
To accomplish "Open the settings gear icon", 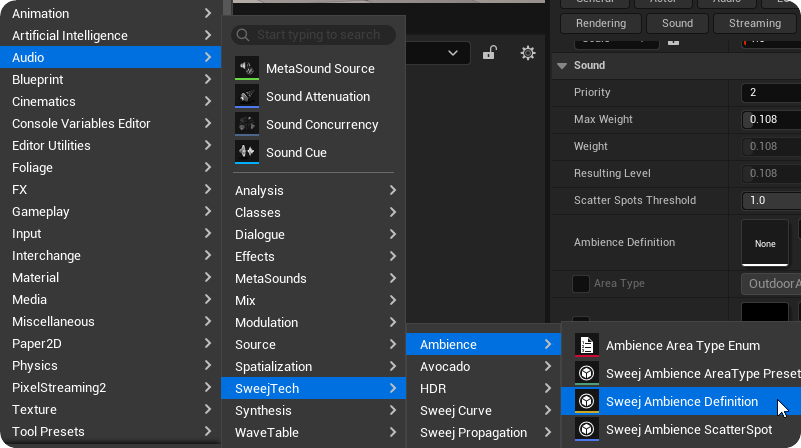I will coord(528,53).
